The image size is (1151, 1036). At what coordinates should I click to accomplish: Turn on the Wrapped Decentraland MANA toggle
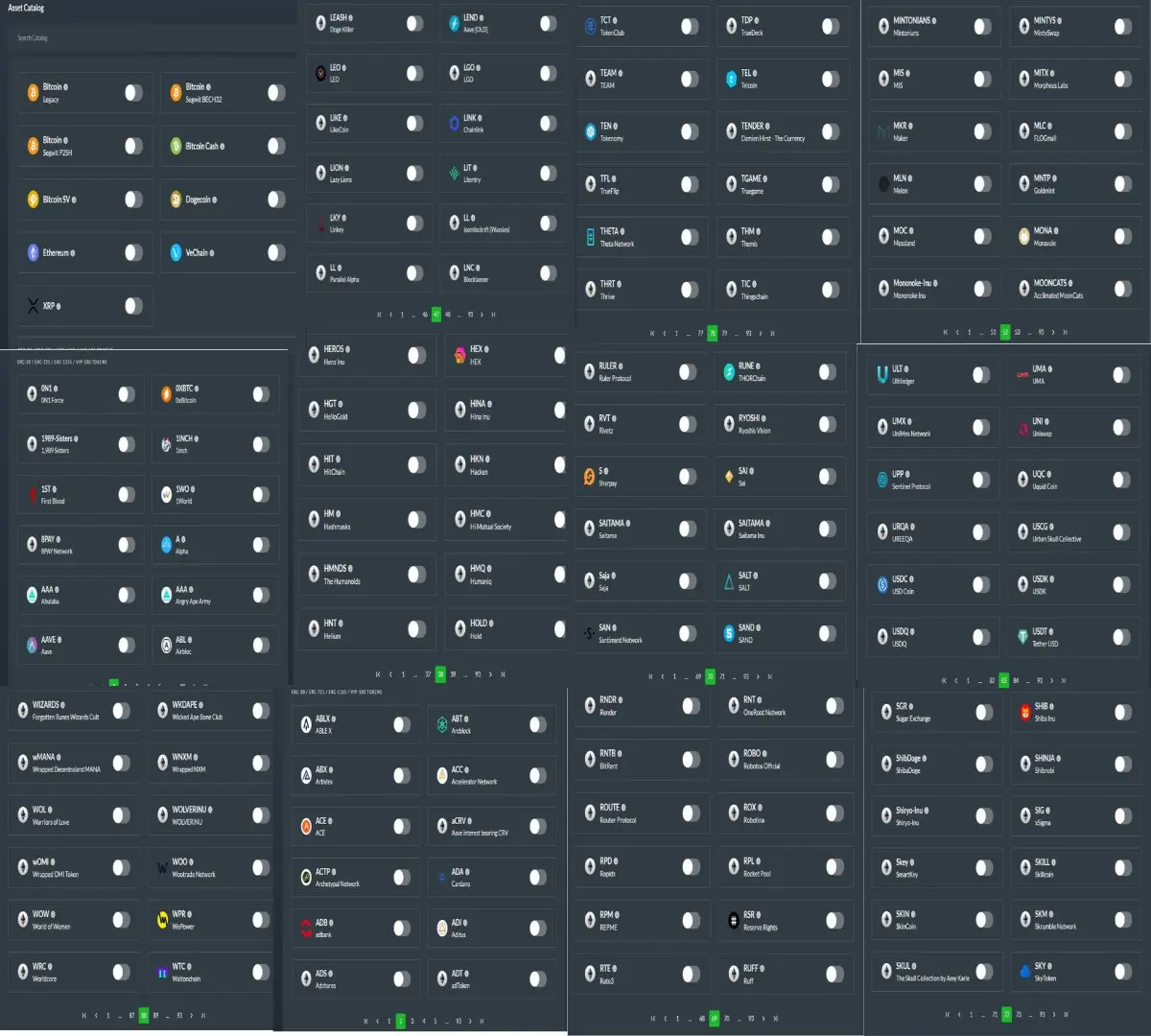(x=121, y=763)
